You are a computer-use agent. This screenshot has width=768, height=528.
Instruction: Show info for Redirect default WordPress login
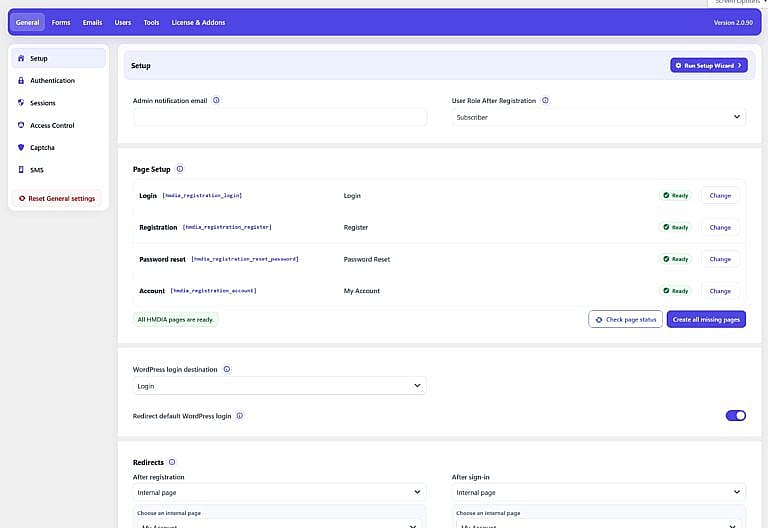click(x=240, y=416)
